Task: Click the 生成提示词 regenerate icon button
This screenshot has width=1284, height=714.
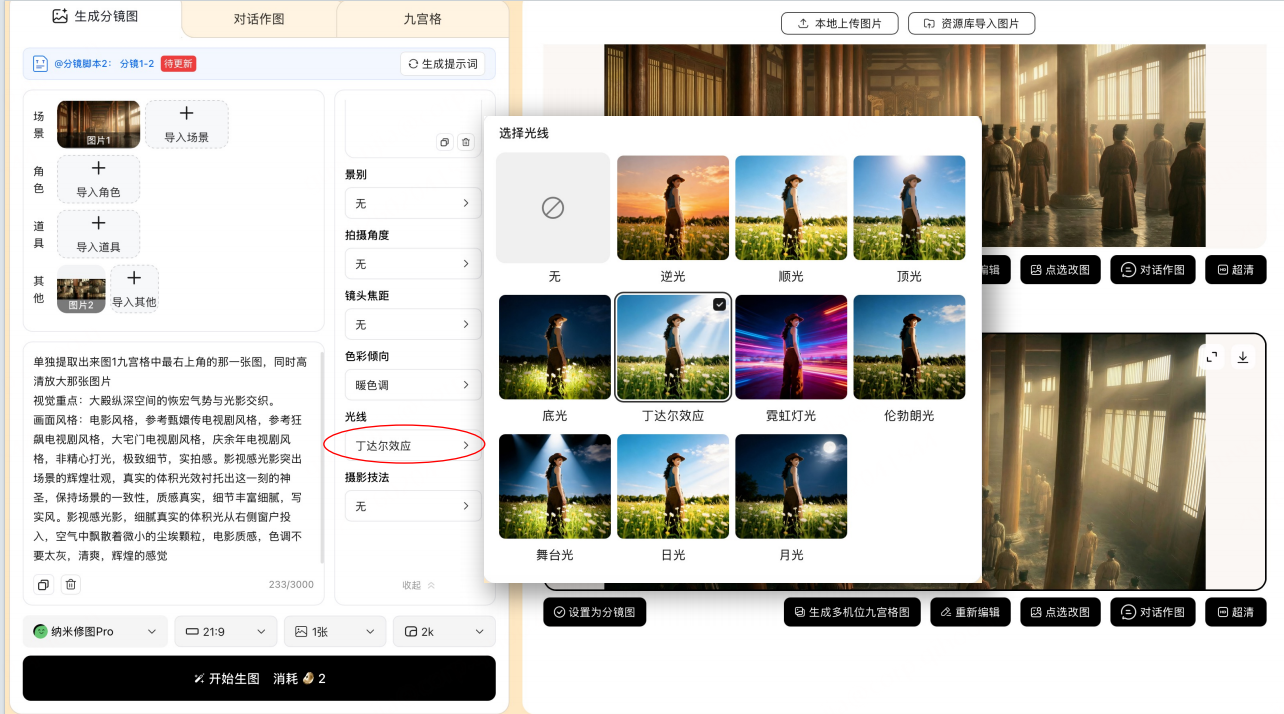Action: [441, 63]
